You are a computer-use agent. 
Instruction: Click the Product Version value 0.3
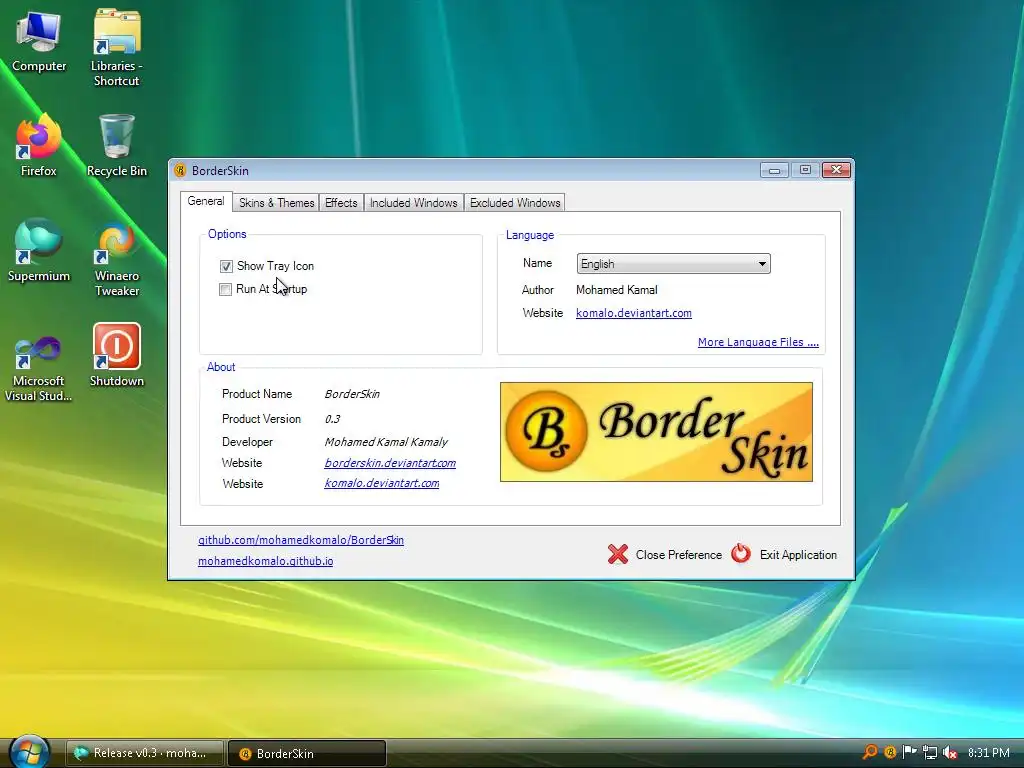(332, 419)
